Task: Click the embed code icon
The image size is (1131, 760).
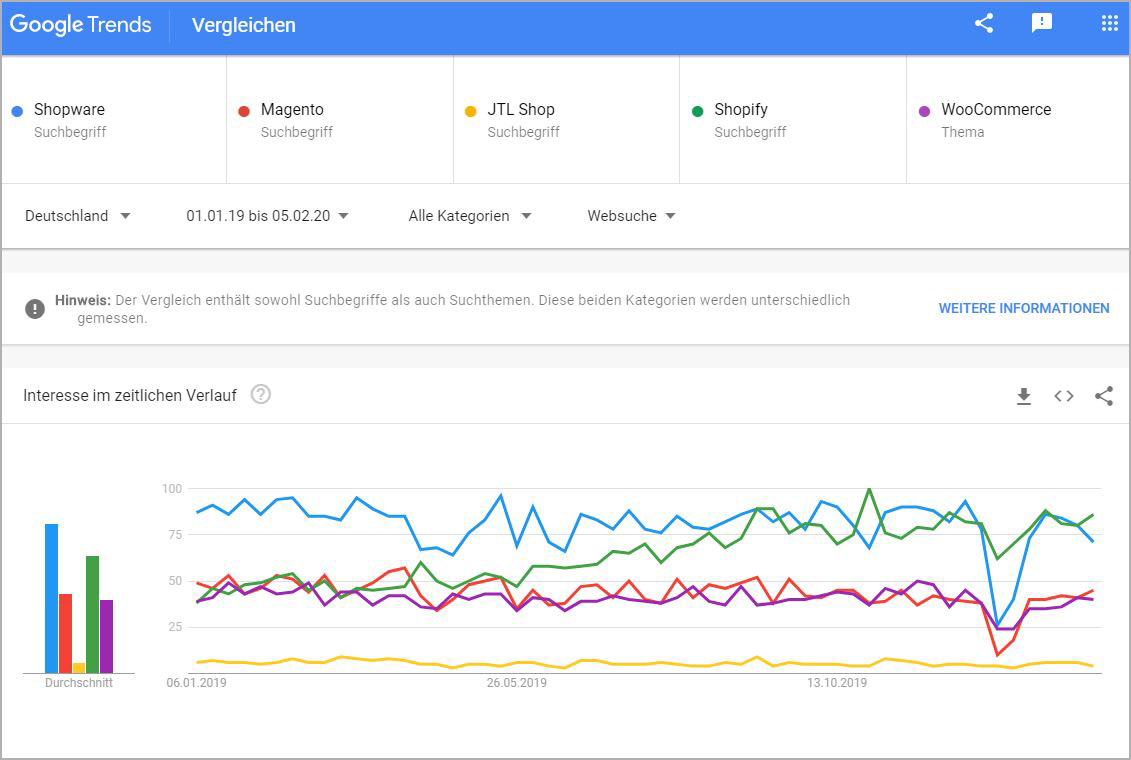Action: pyautogui.click(x=1064, y=397)
